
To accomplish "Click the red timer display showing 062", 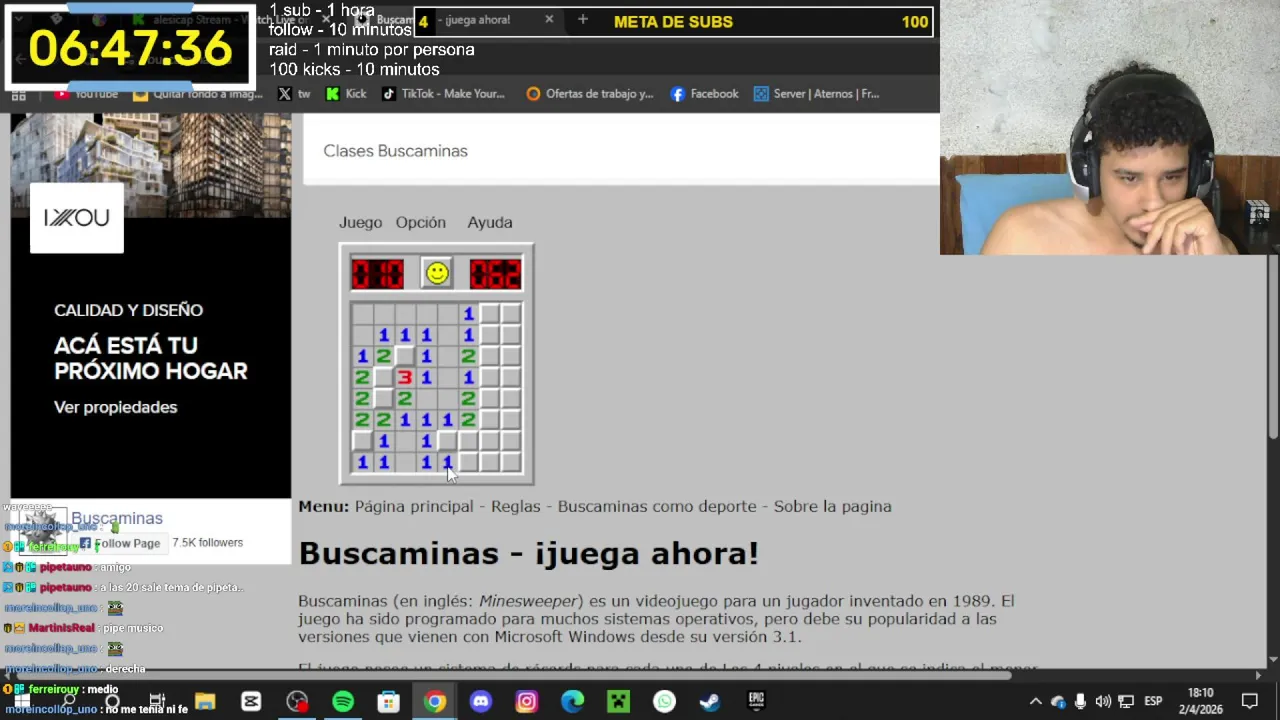I will [x=495, y=273].
